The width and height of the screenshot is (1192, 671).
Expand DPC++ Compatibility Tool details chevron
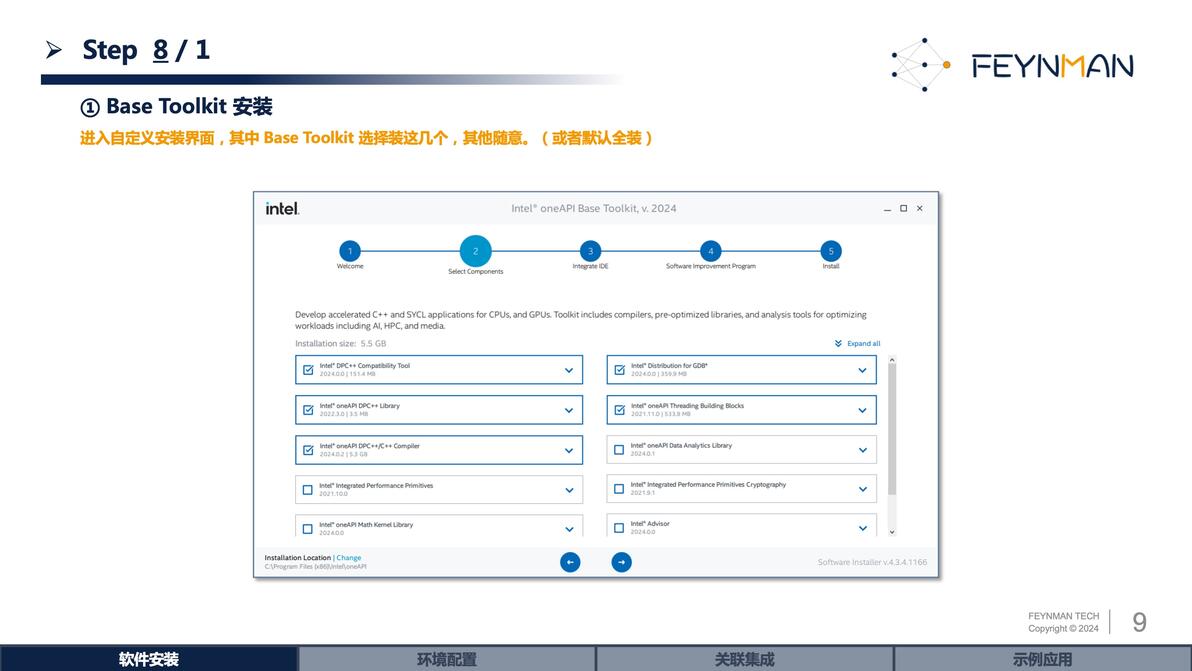(569, 370)
